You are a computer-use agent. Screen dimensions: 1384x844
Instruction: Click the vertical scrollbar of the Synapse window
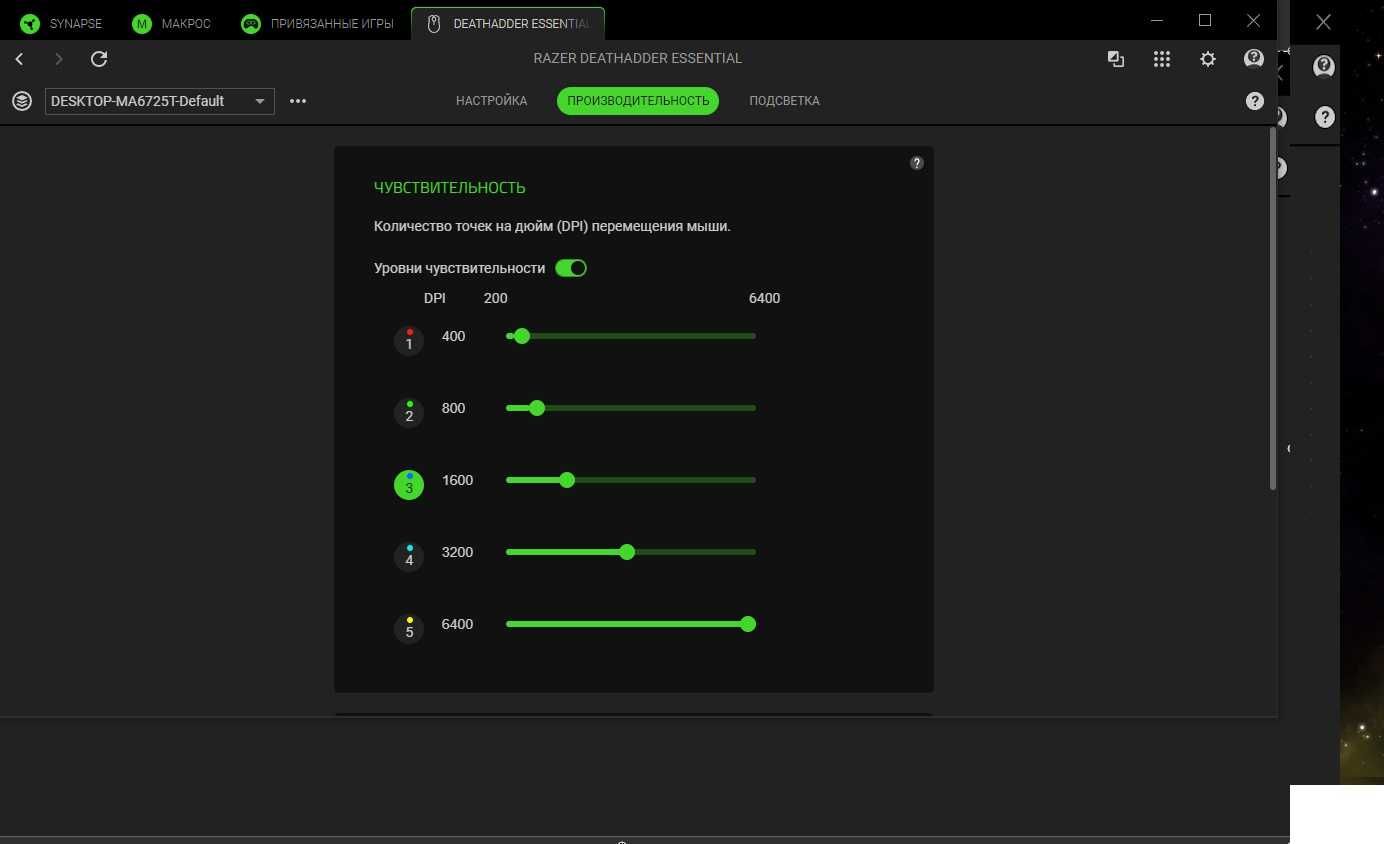[1273, 309]
